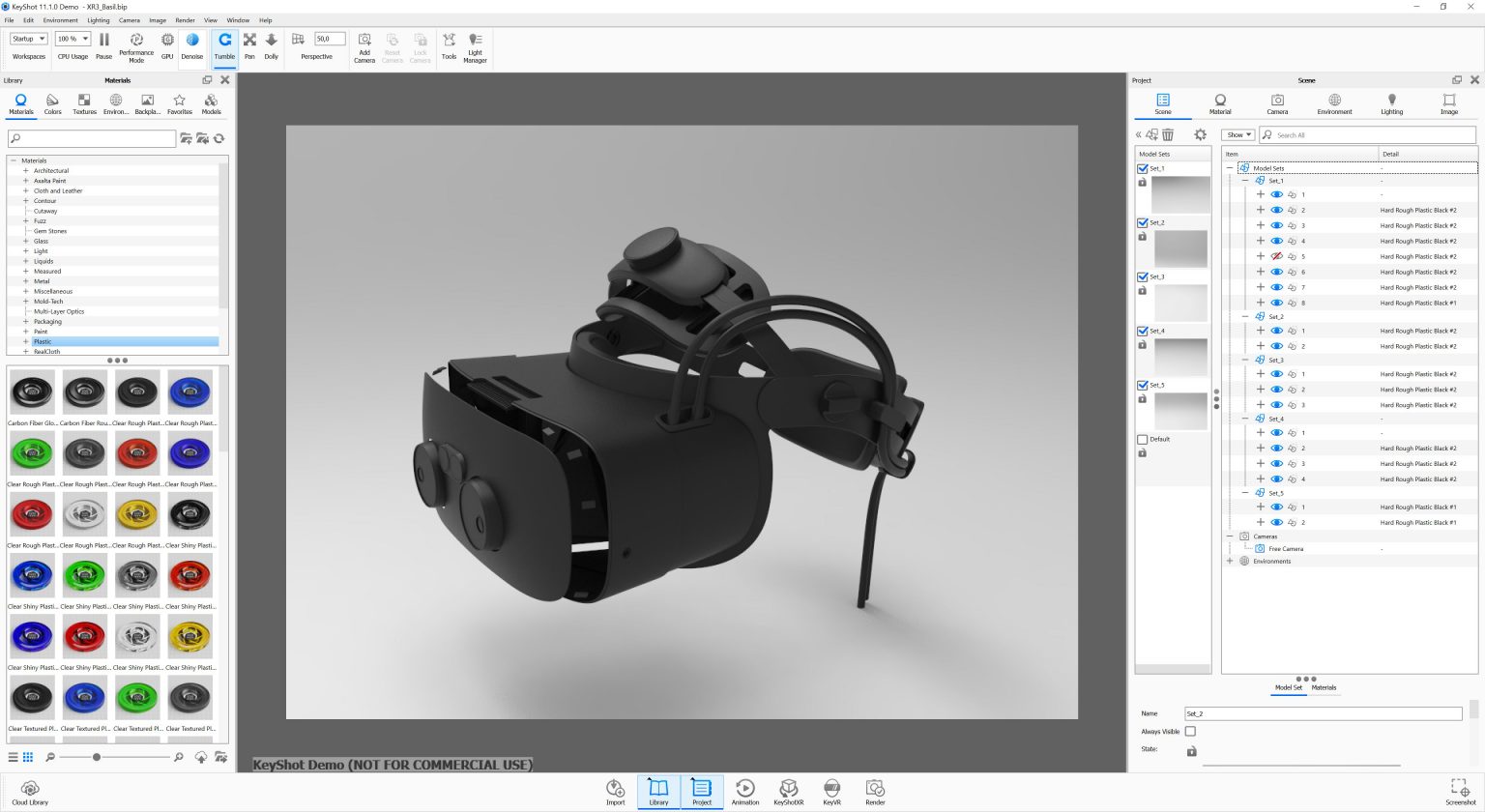Activate the Pan tool
Image resolution: width=1485 pixels, height=812 pixels.
tap(249, 43)
